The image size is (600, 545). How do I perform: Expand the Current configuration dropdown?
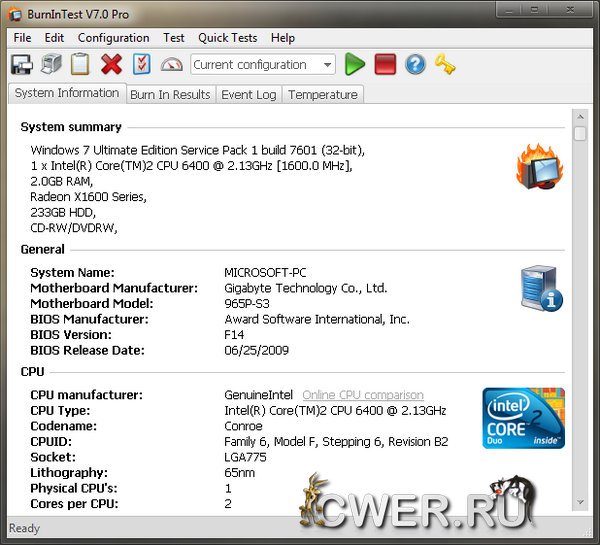[x=327, y=65]
